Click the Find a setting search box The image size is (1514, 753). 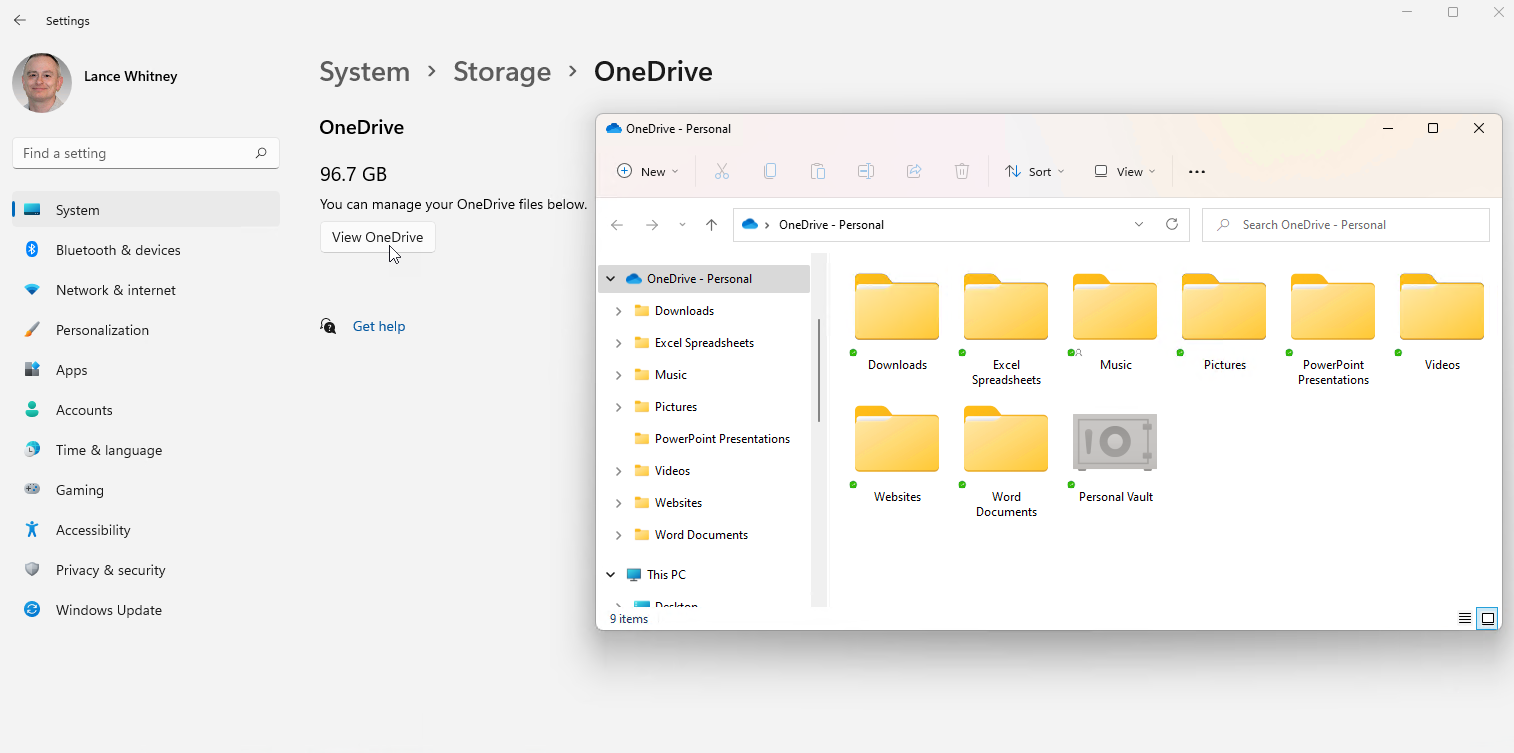pyautogui.click(x=146, y=153)
